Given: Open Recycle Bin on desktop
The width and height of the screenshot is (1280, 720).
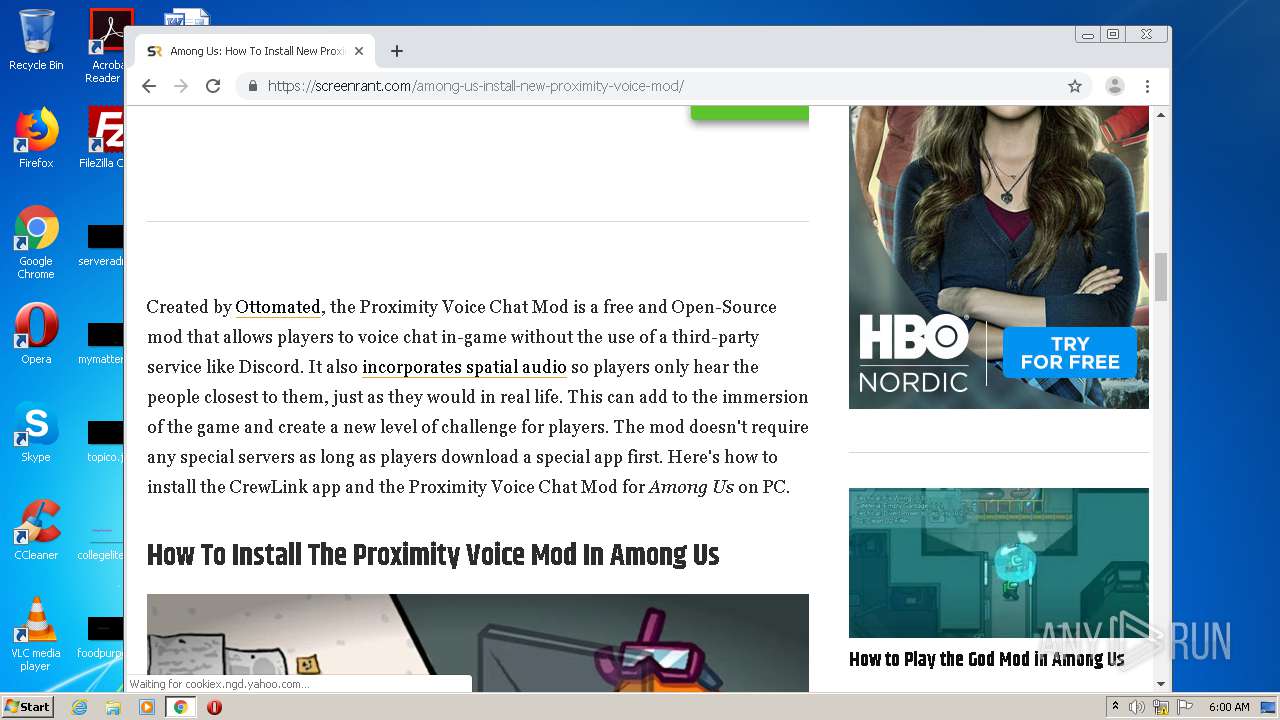Looking at the screenshot, I should coord(36,40).
